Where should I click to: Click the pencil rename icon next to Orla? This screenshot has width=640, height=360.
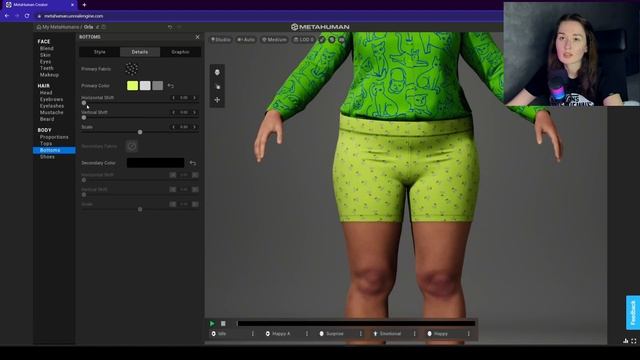(x=98, y=27)
